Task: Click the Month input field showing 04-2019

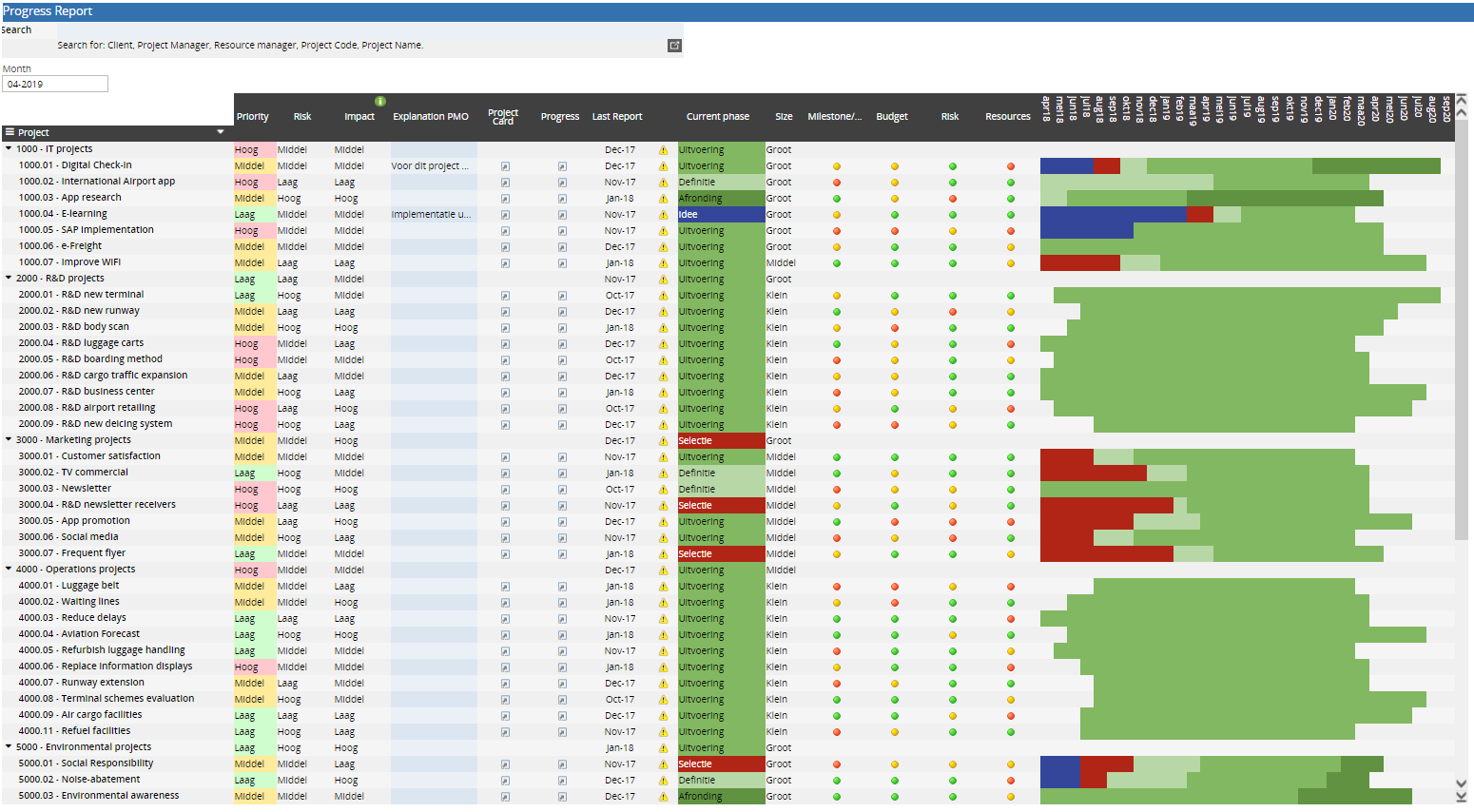Action: 55,85
